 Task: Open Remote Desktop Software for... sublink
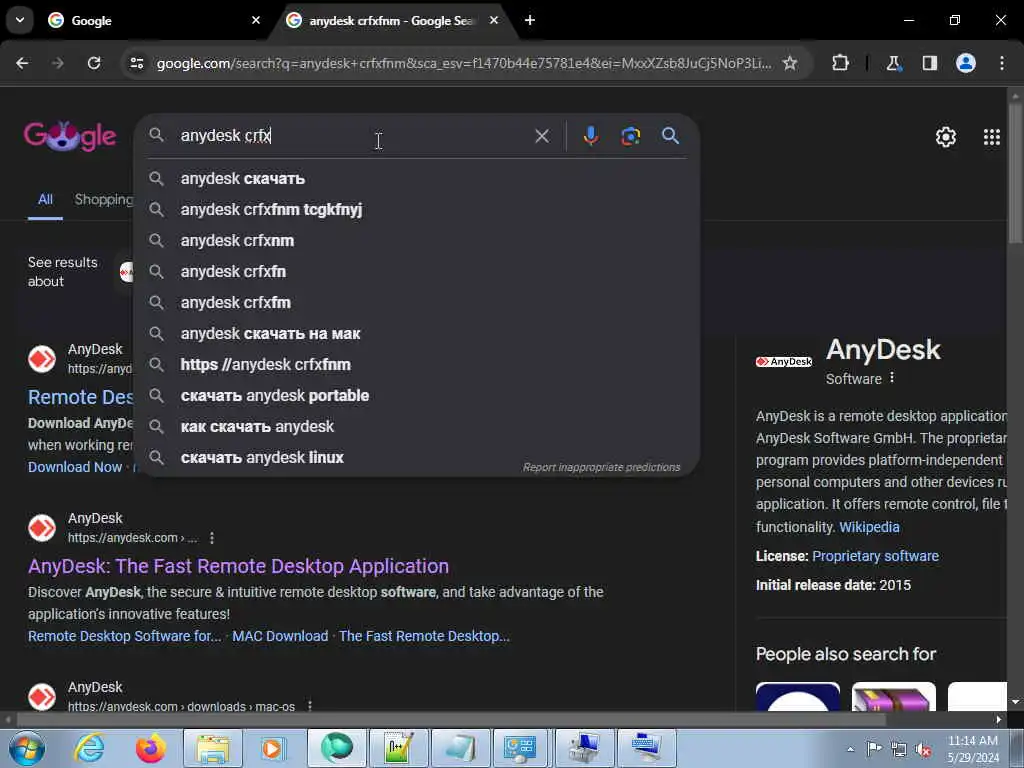click(x=125, y=636)
